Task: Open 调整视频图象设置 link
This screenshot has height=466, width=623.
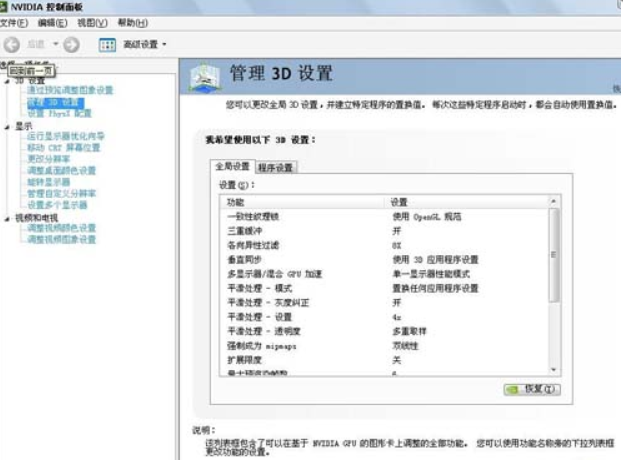Action: click(62, 240)
